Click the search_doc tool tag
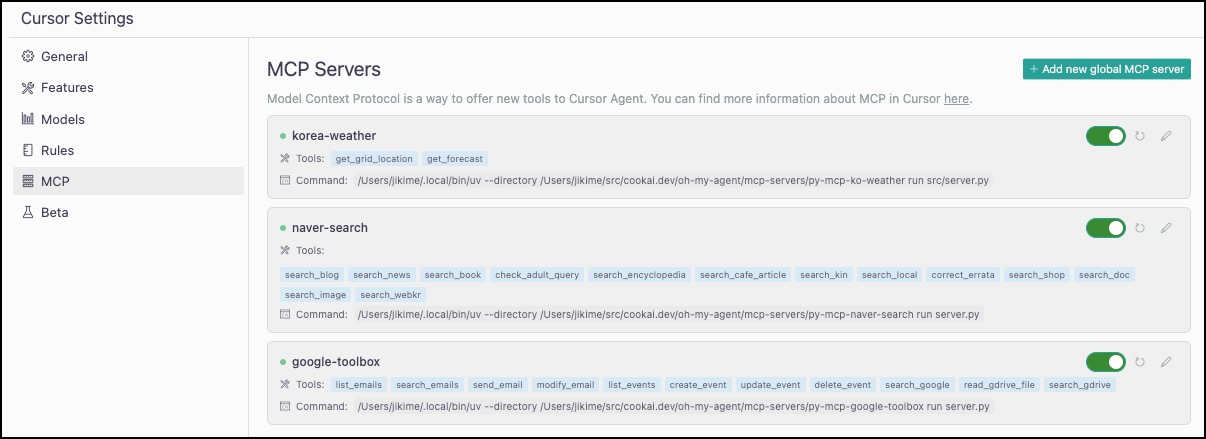Image resolution: width=1206 pixels, height=439 pixels. click(x=1105, y=275)
